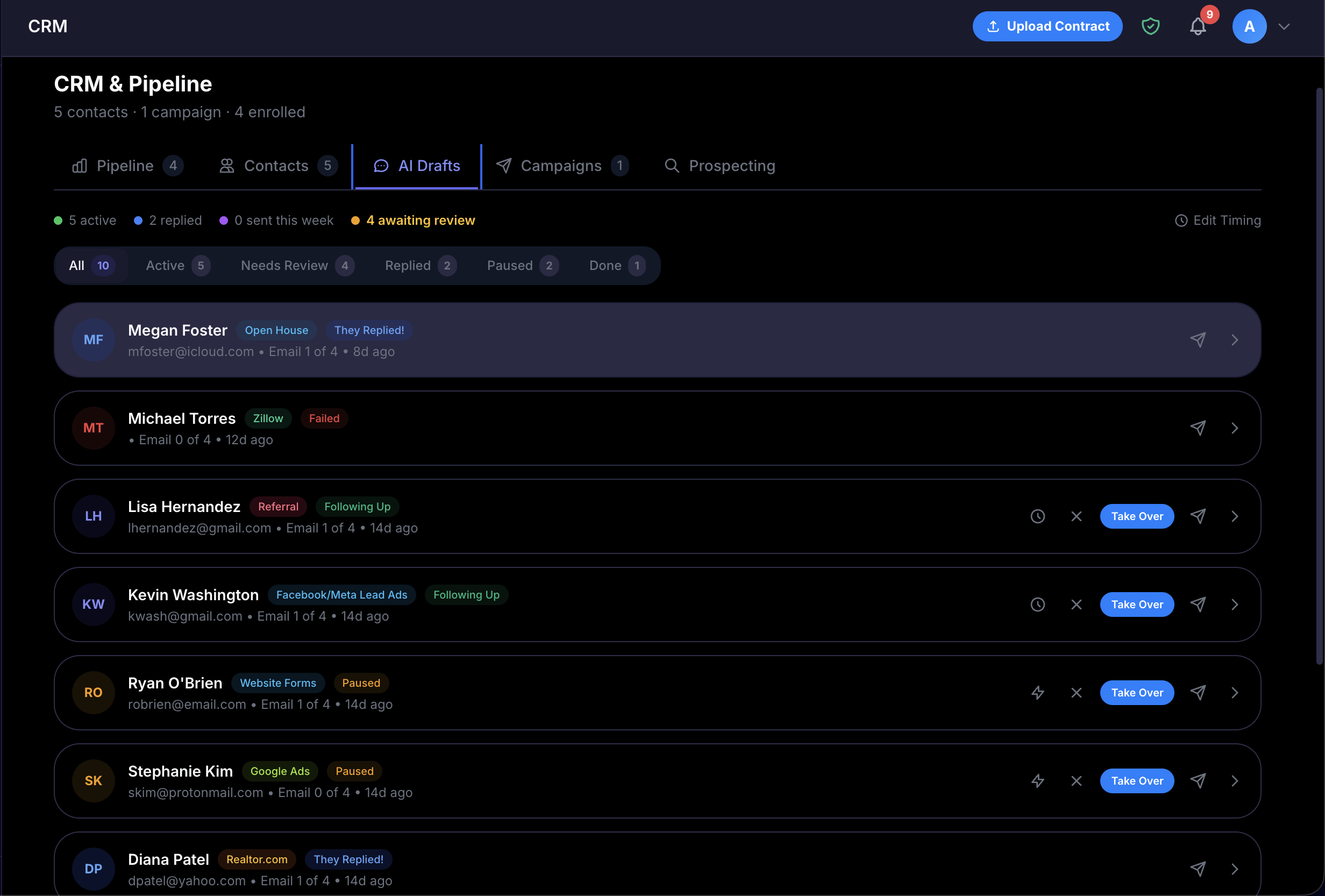
Task: Open the notifications bell
Action: (1198, 26)
